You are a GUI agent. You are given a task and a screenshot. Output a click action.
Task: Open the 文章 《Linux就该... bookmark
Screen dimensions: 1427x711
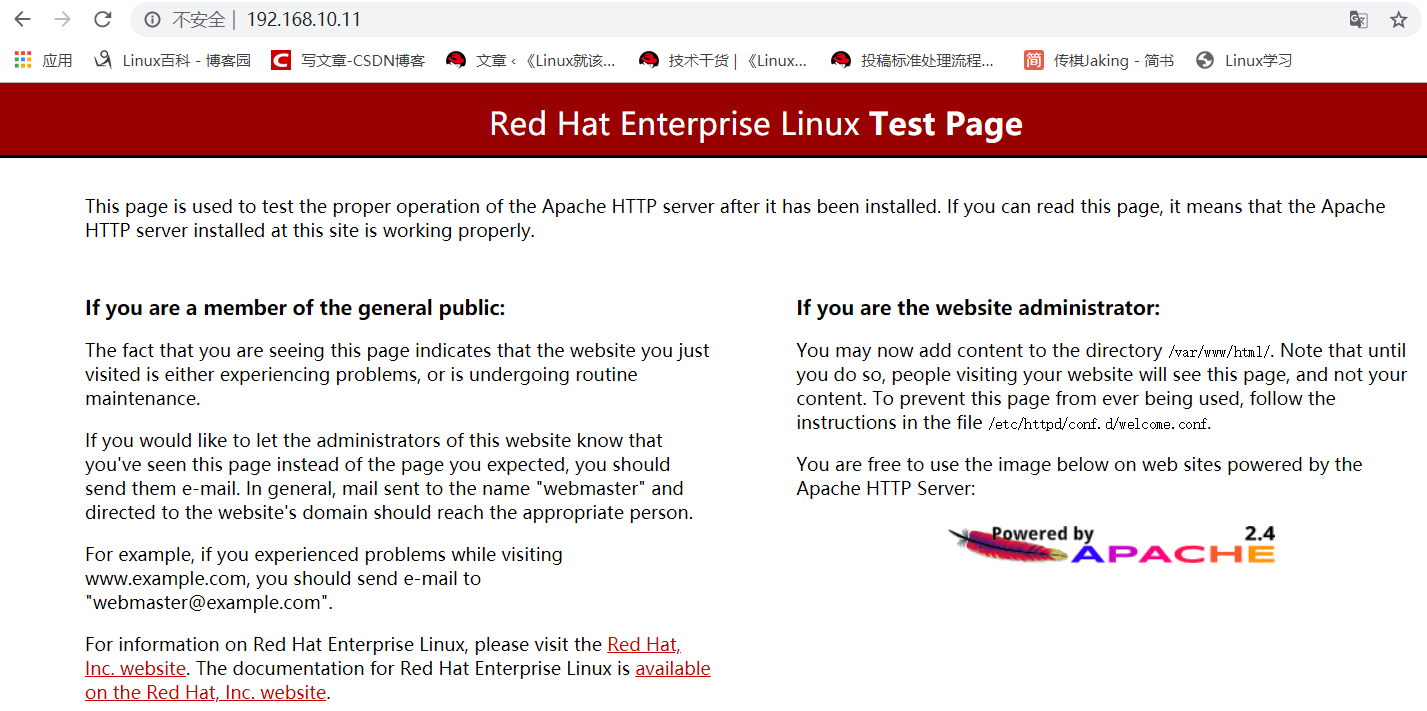pyautogui.click(x=531, y=60)
